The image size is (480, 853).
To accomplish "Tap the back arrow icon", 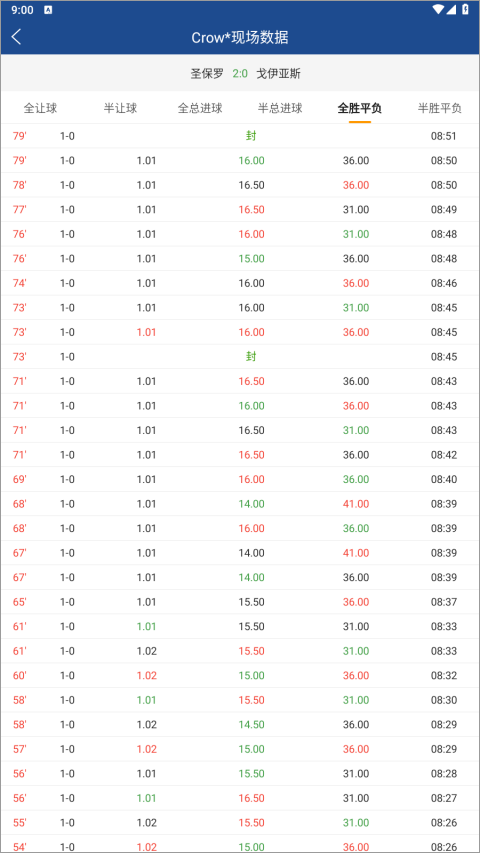I will [x=16, y=37].
